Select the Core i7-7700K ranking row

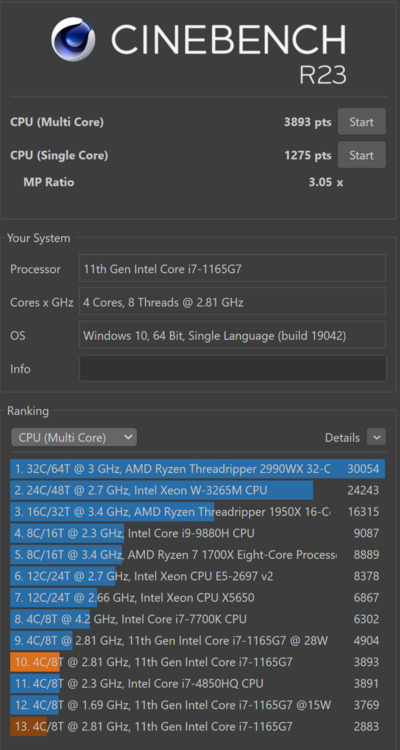198,619
